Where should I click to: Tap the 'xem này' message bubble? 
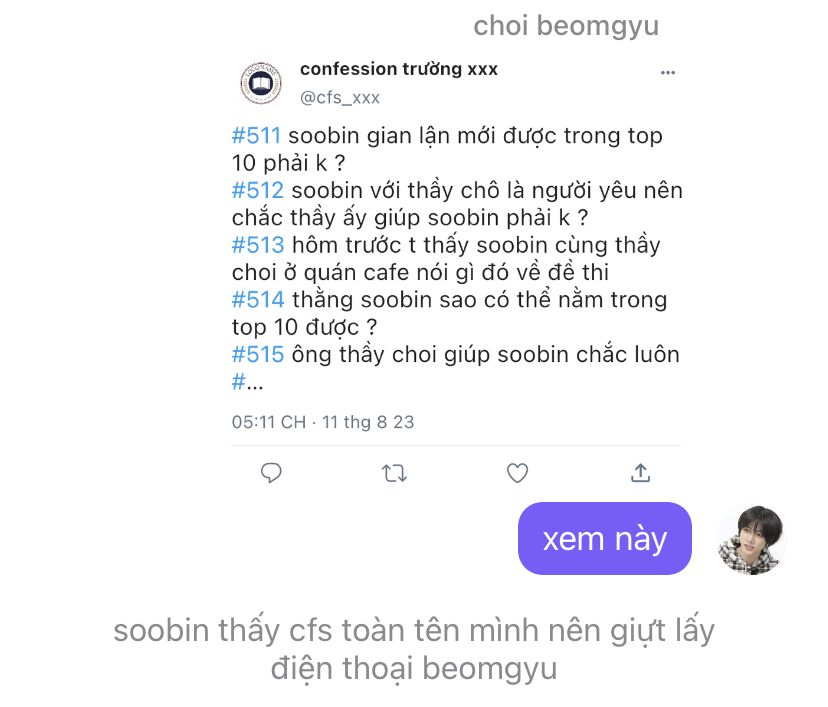tap(605, 539)
